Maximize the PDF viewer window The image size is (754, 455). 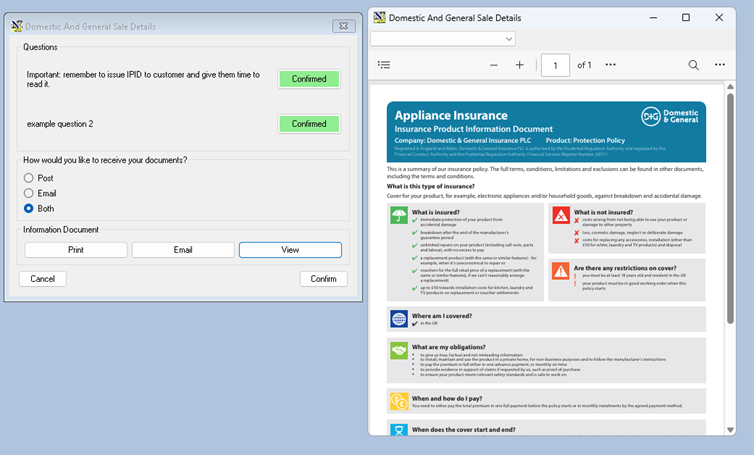click(x=686, y=18)
